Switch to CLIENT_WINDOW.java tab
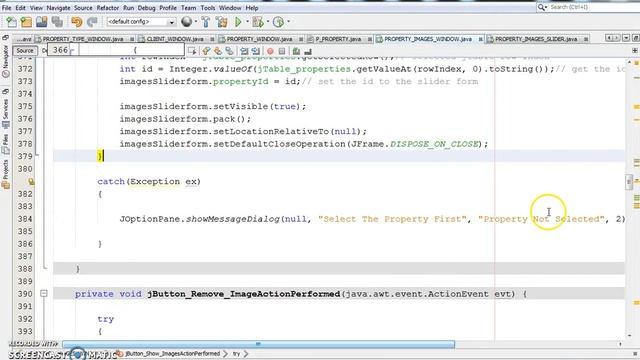This screenshot has width=640, height=360. pos(175,39)
